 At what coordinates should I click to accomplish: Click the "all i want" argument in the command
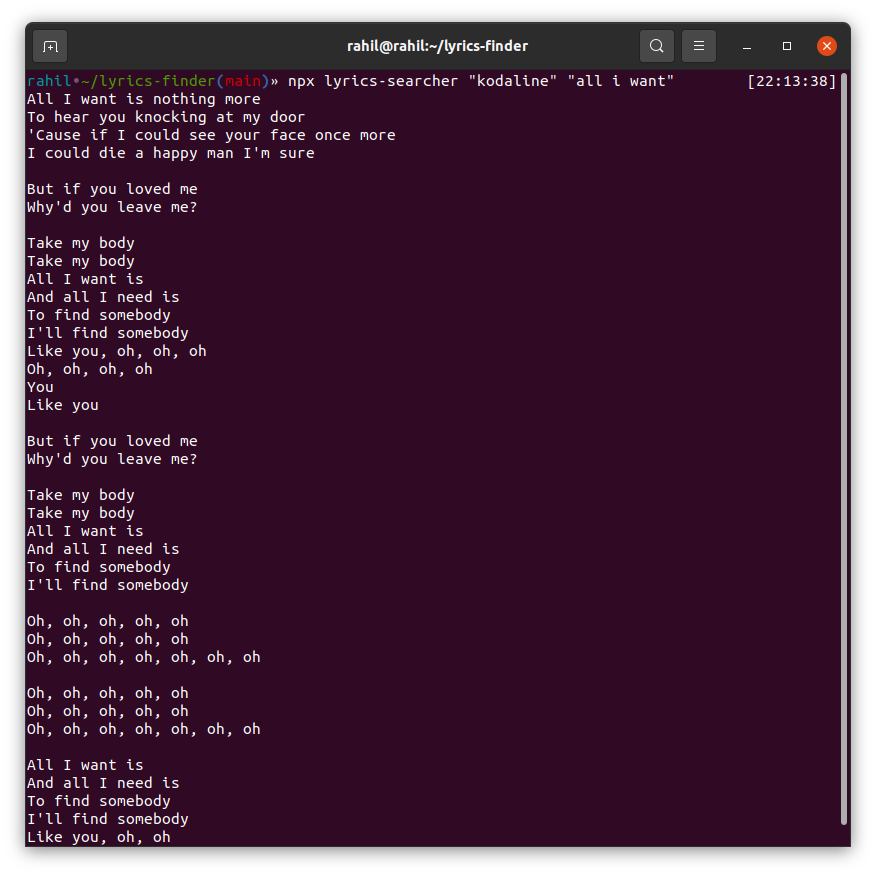(621, 82)
